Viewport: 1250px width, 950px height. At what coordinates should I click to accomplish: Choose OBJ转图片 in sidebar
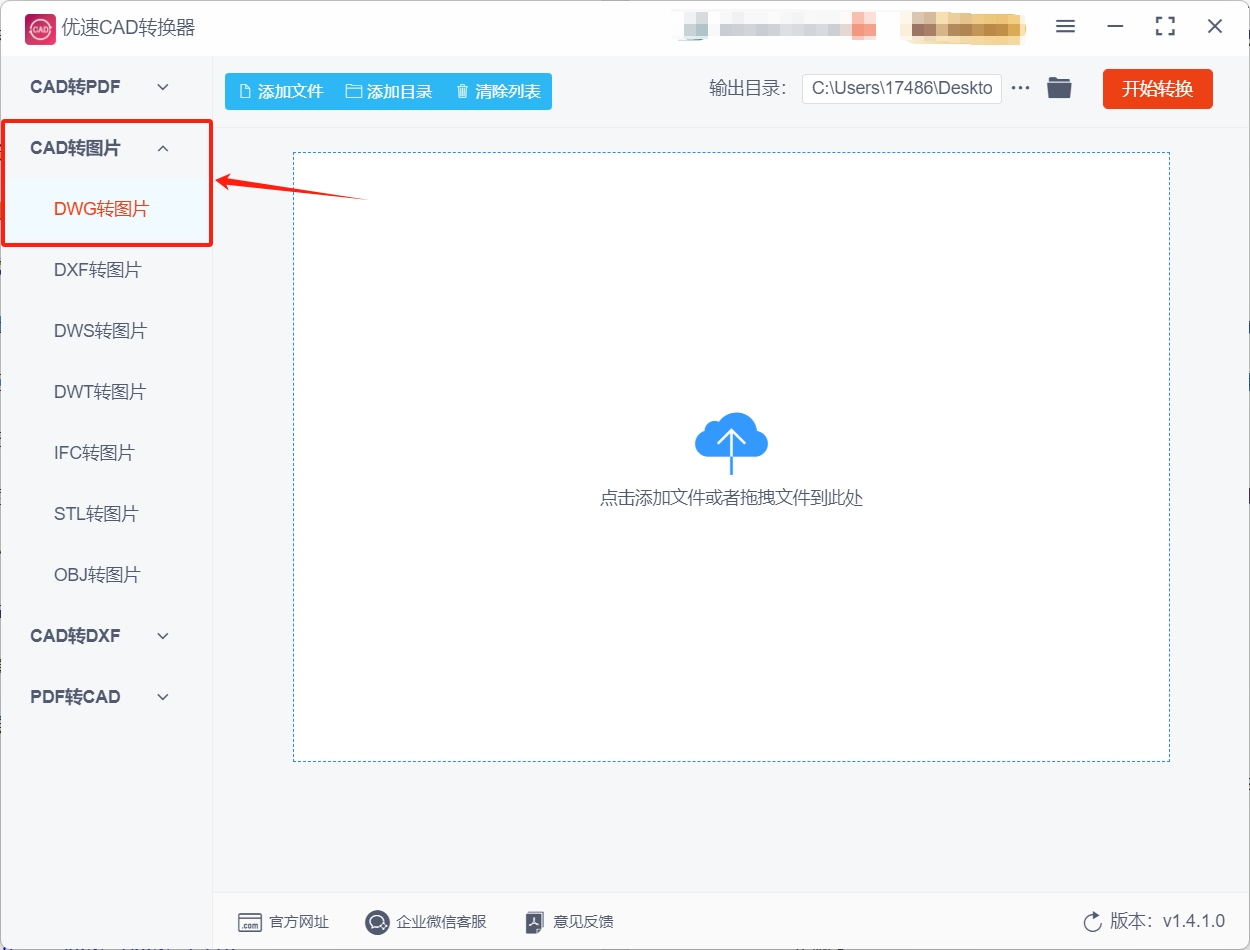[x=97, y=575]
